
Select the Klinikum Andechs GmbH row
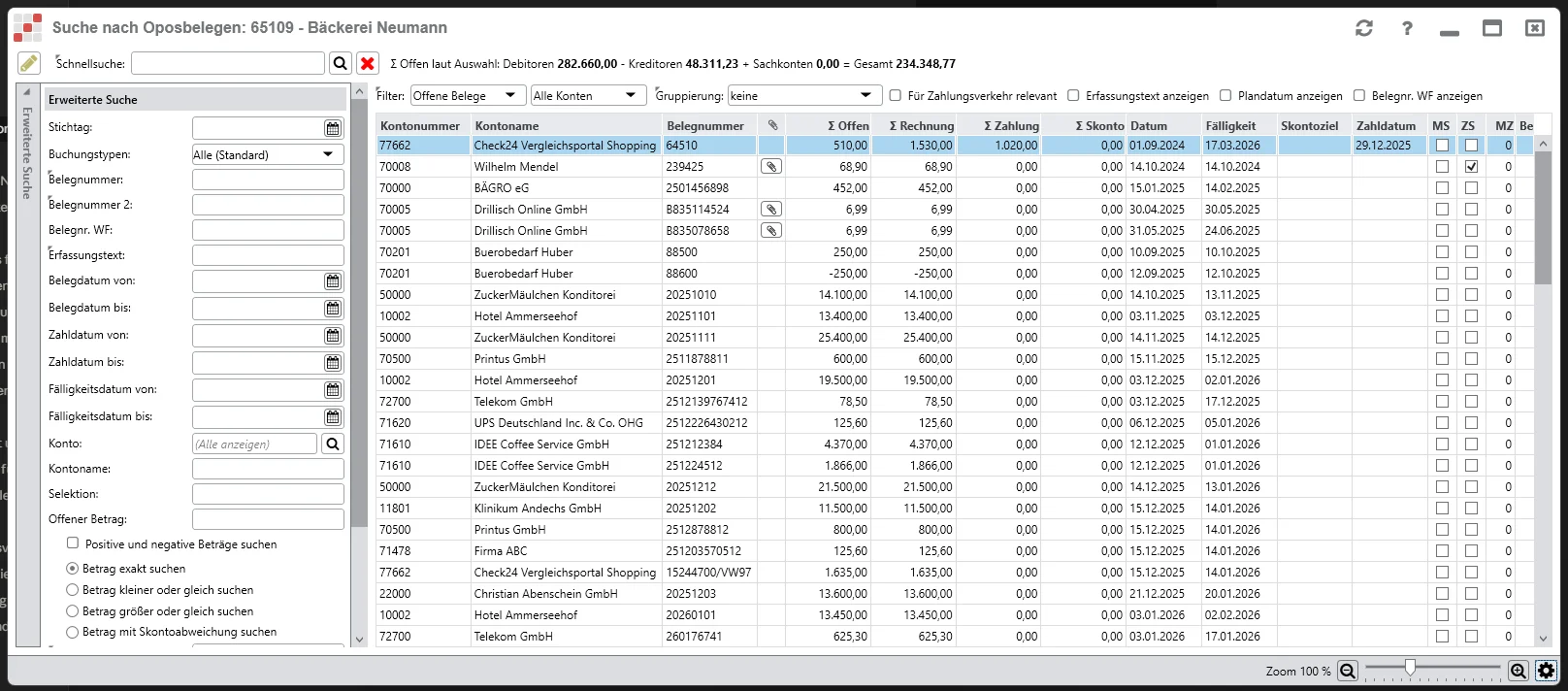point(955,509)
